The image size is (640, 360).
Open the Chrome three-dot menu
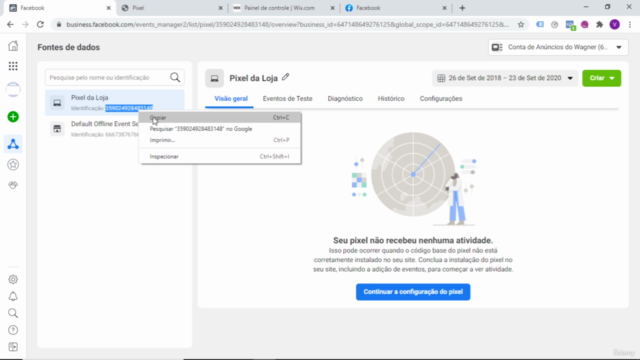pyautogui.click(x=630, y=24)
